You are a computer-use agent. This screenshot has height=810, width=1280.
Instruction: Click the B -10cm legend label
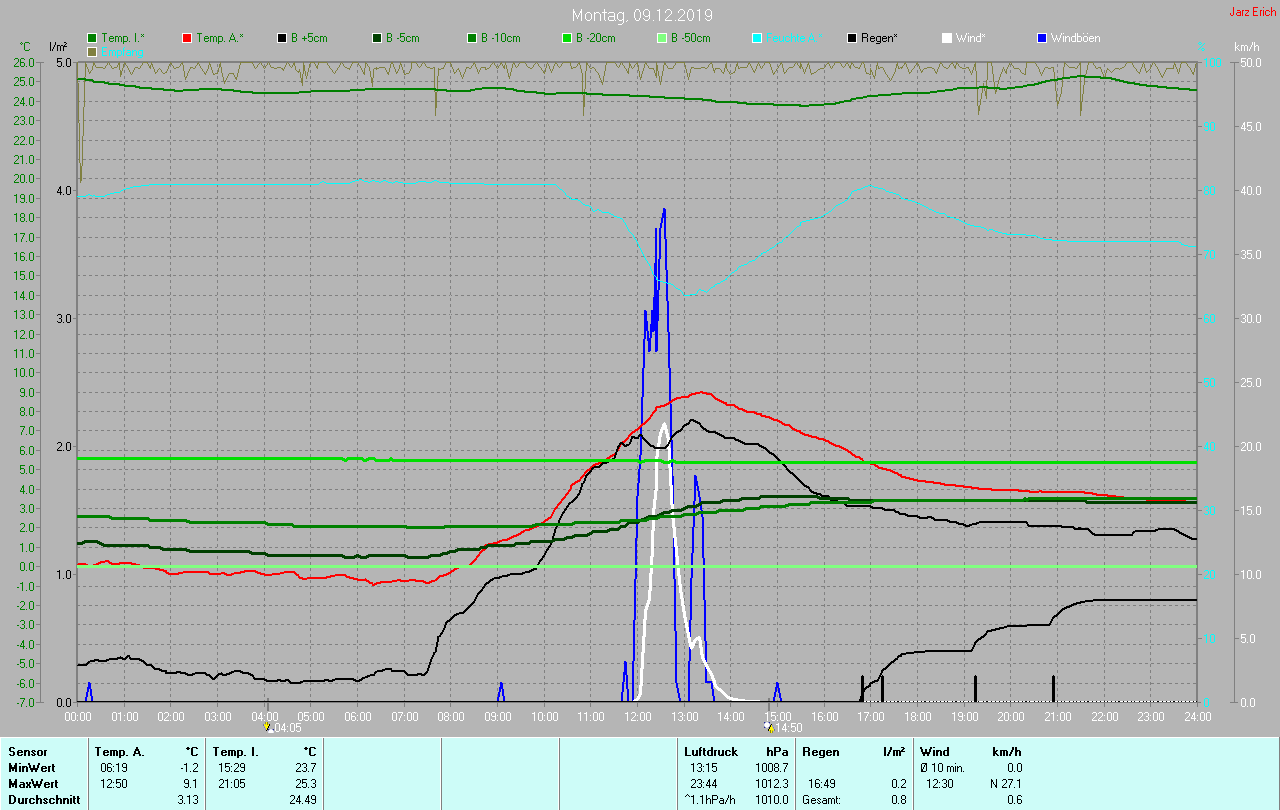pyautogui.click(x=500, y=38)
